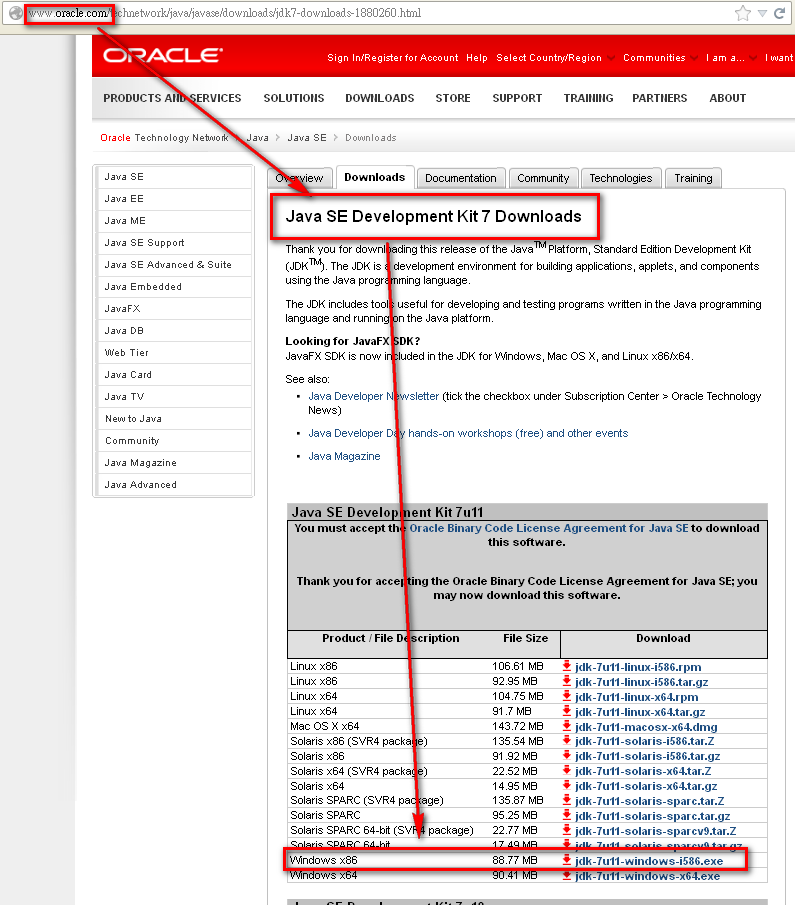Select Java SE Support in the sidebar
Image resolution: width=795 pixels, height=905 pixels.
[x=174, y=242]
